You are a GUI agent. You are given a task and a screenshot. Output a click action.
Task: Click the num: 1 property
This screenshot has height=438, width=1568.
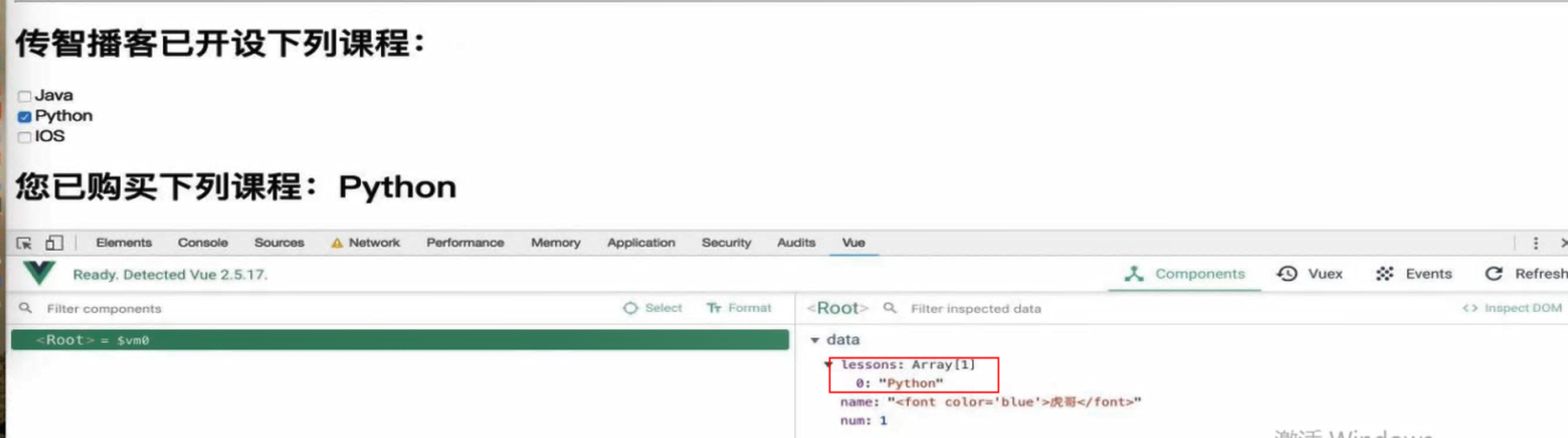tap(864, 420)
